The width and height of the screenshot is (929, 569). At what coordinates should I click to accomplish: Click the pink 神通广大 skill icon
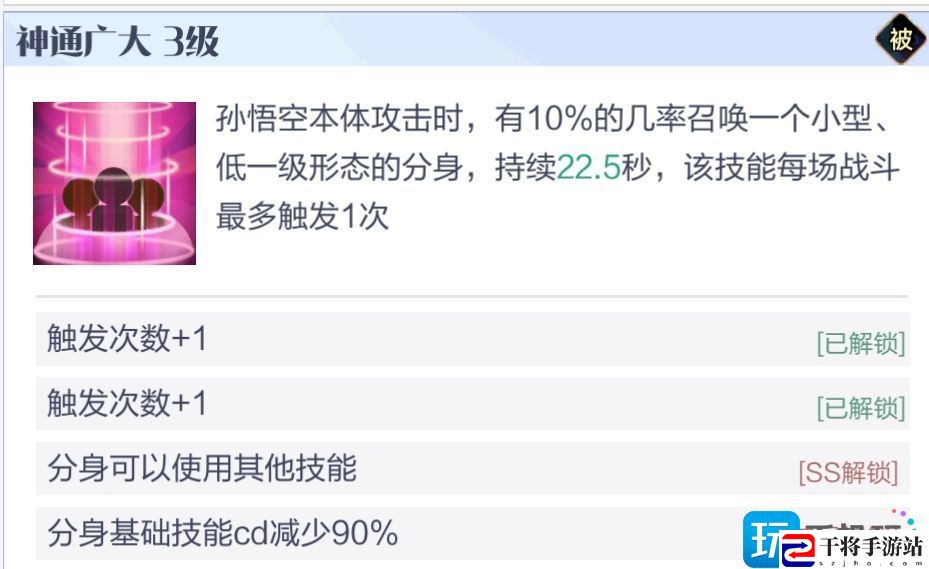click(114, 183)
